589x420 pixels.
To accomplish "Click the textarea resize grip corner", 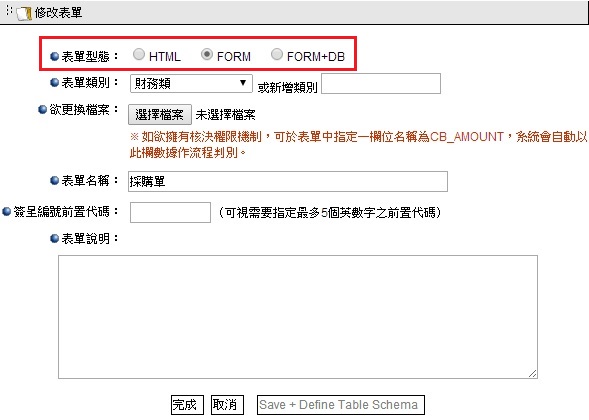I will (532, 373).
